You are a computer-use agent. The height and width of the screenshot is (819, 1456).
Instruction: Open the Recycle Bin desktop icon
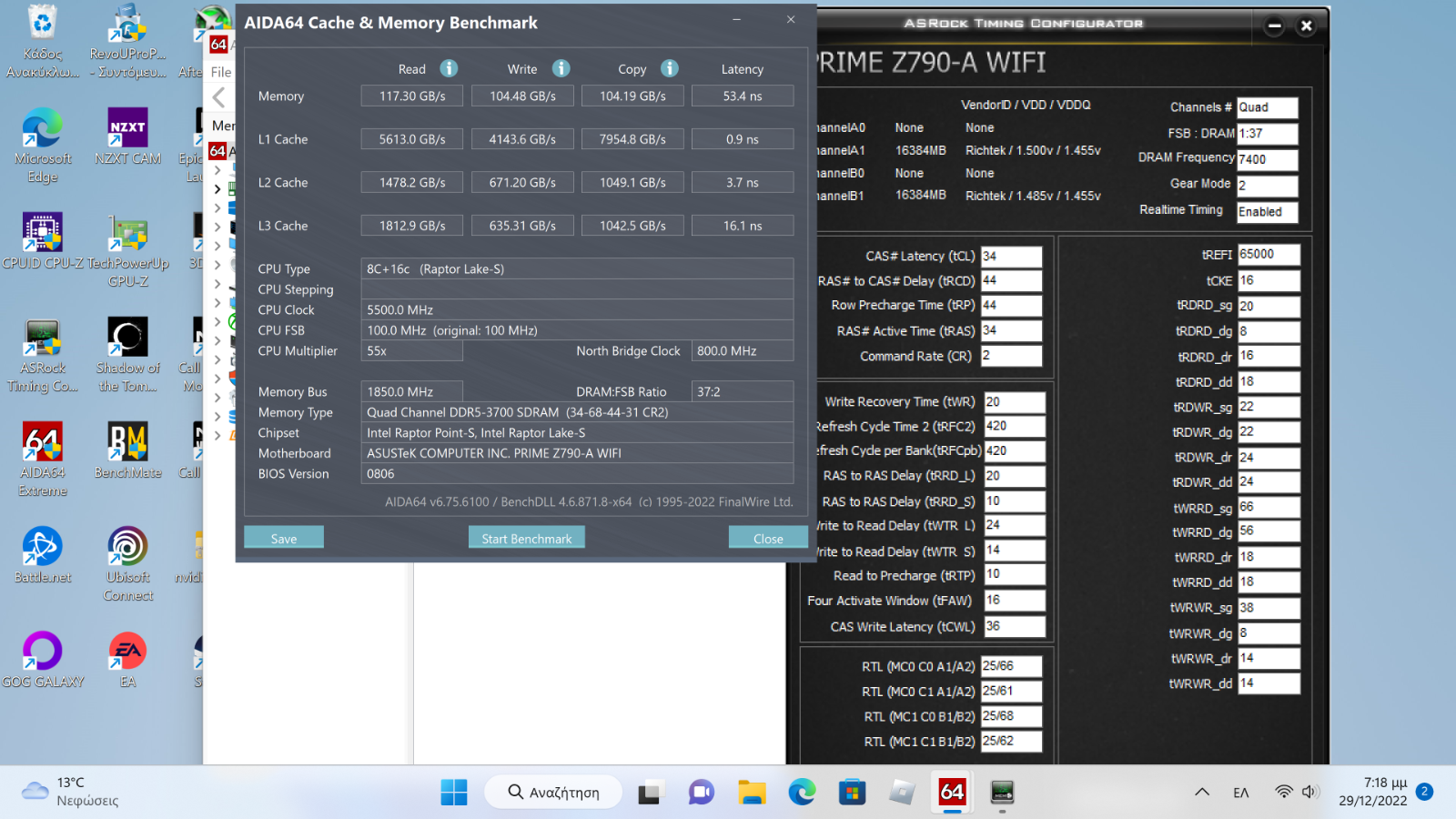click(42, 41)
